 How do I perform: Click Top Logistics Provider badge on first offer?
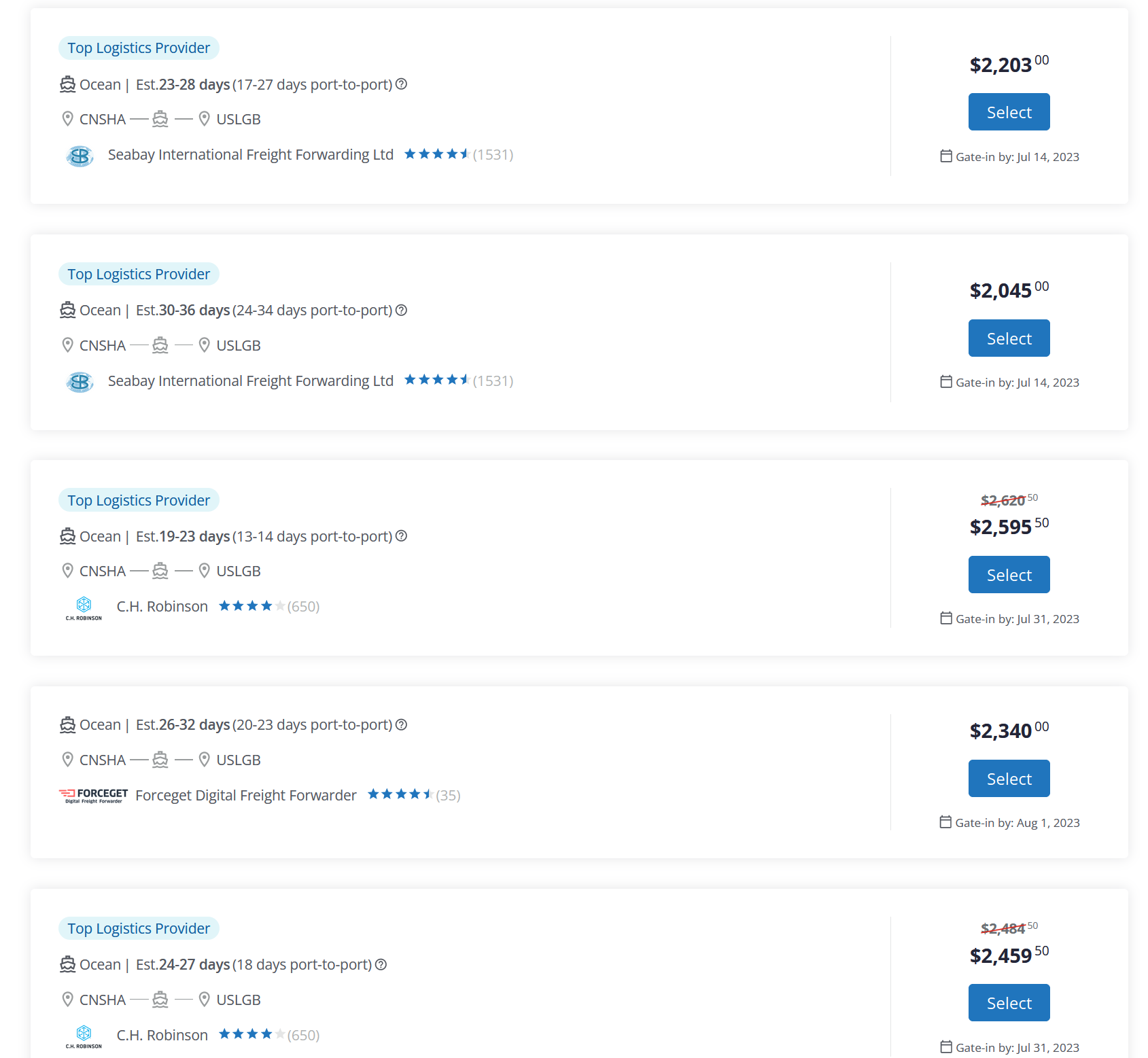[139, 48]
